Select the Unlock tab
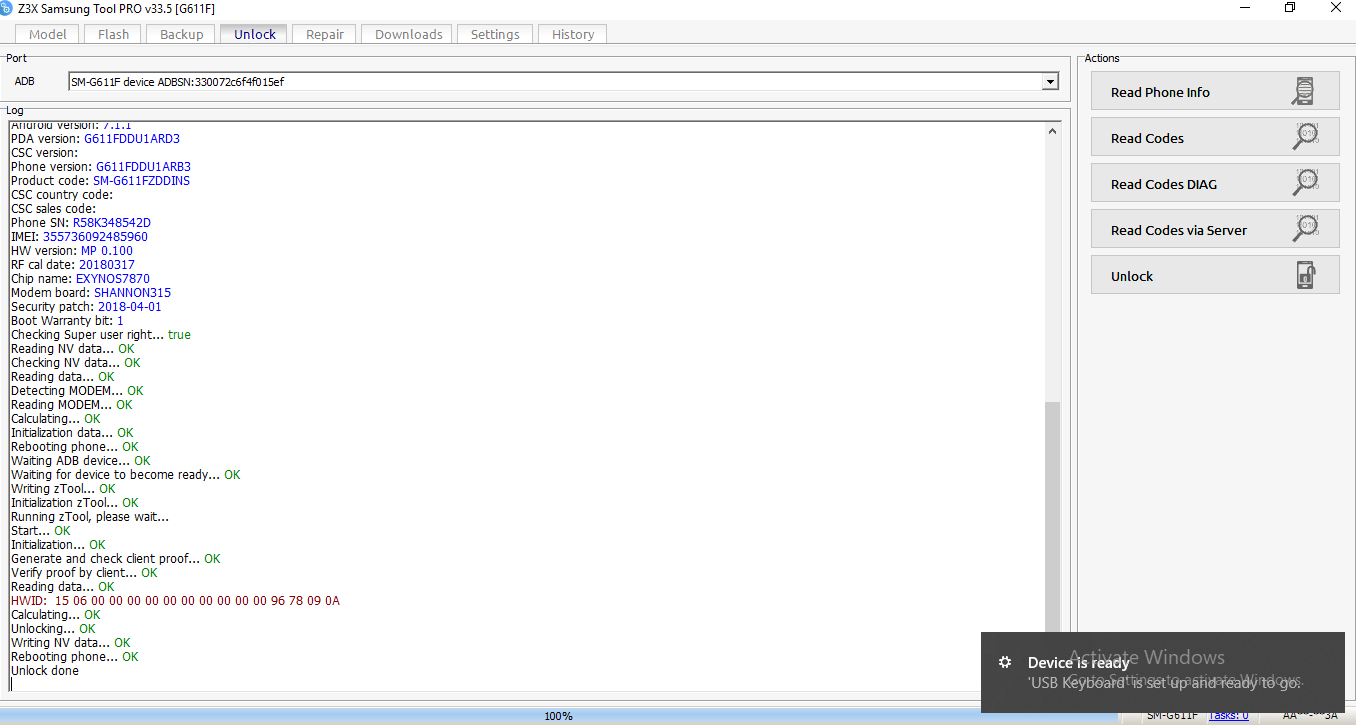The height and width of the screenshot is (725, 1356). [x=255, y=34]
